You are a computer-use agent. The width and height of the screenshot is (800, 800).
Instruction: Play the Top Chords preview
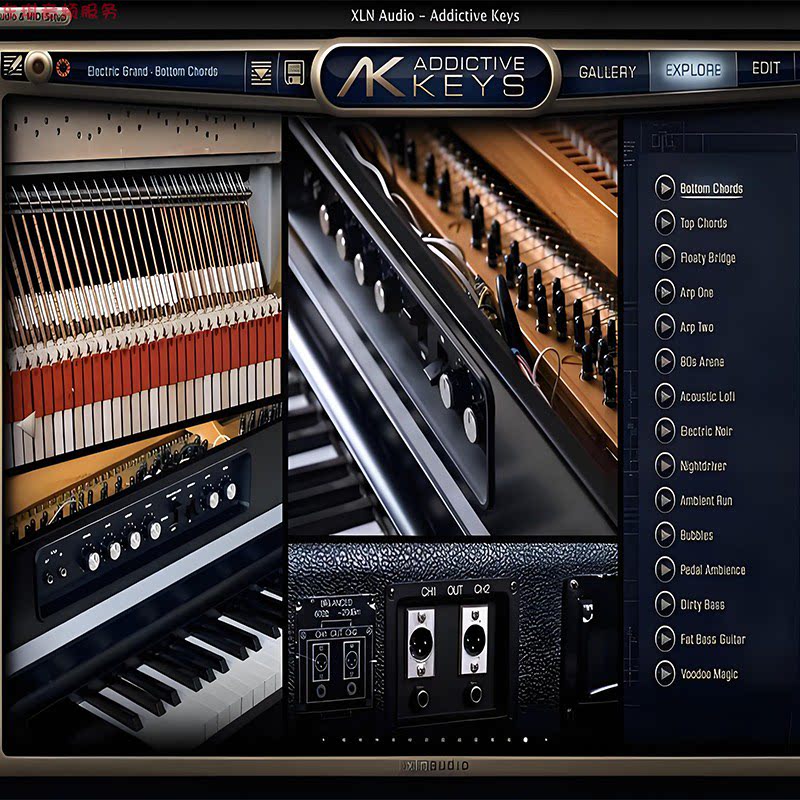point(665,222)
